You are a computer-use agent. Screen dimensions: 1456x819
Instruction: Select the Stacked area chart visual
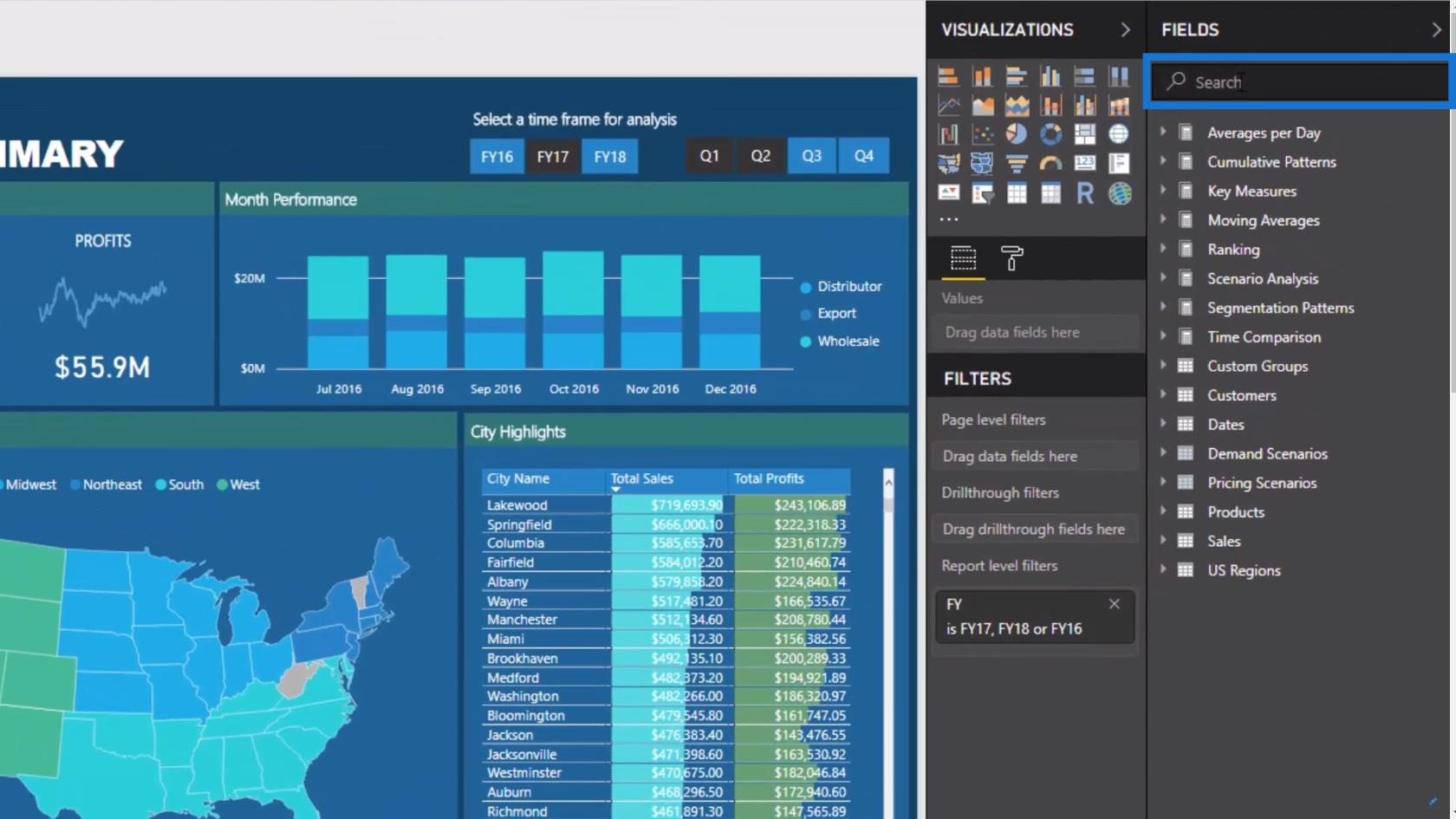1017,106
